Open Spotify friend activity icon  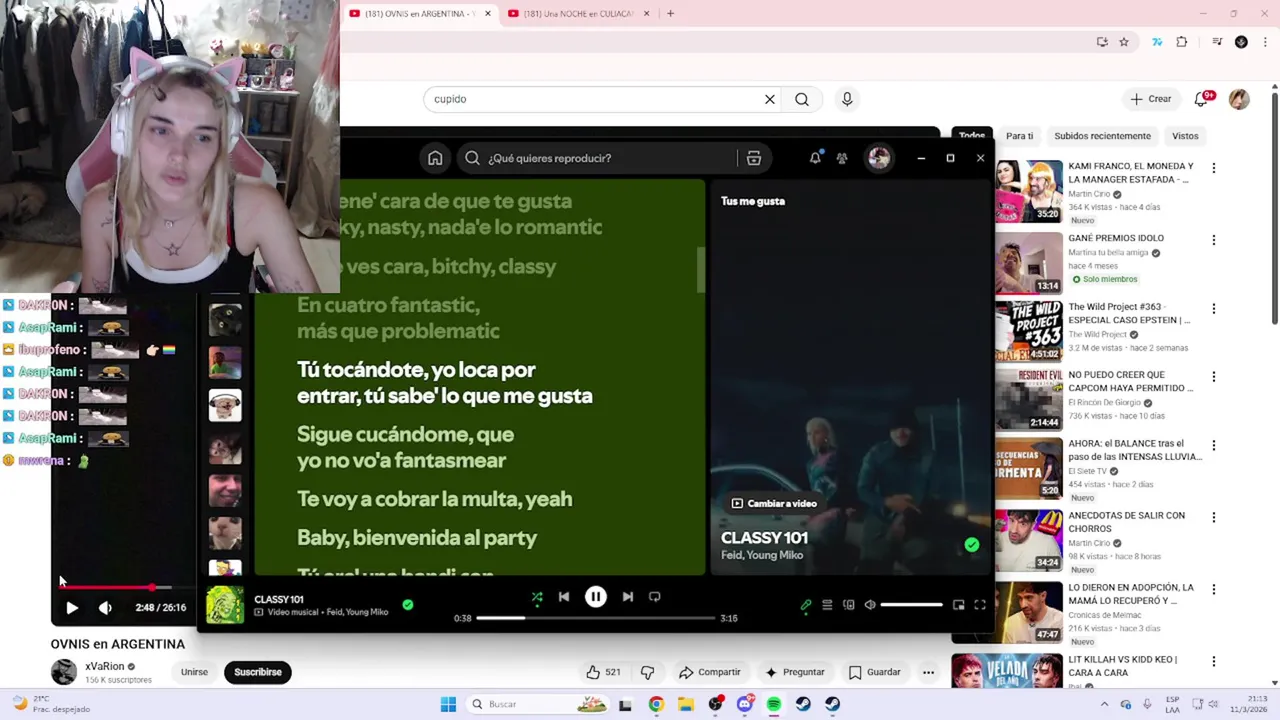pos(842,158)
